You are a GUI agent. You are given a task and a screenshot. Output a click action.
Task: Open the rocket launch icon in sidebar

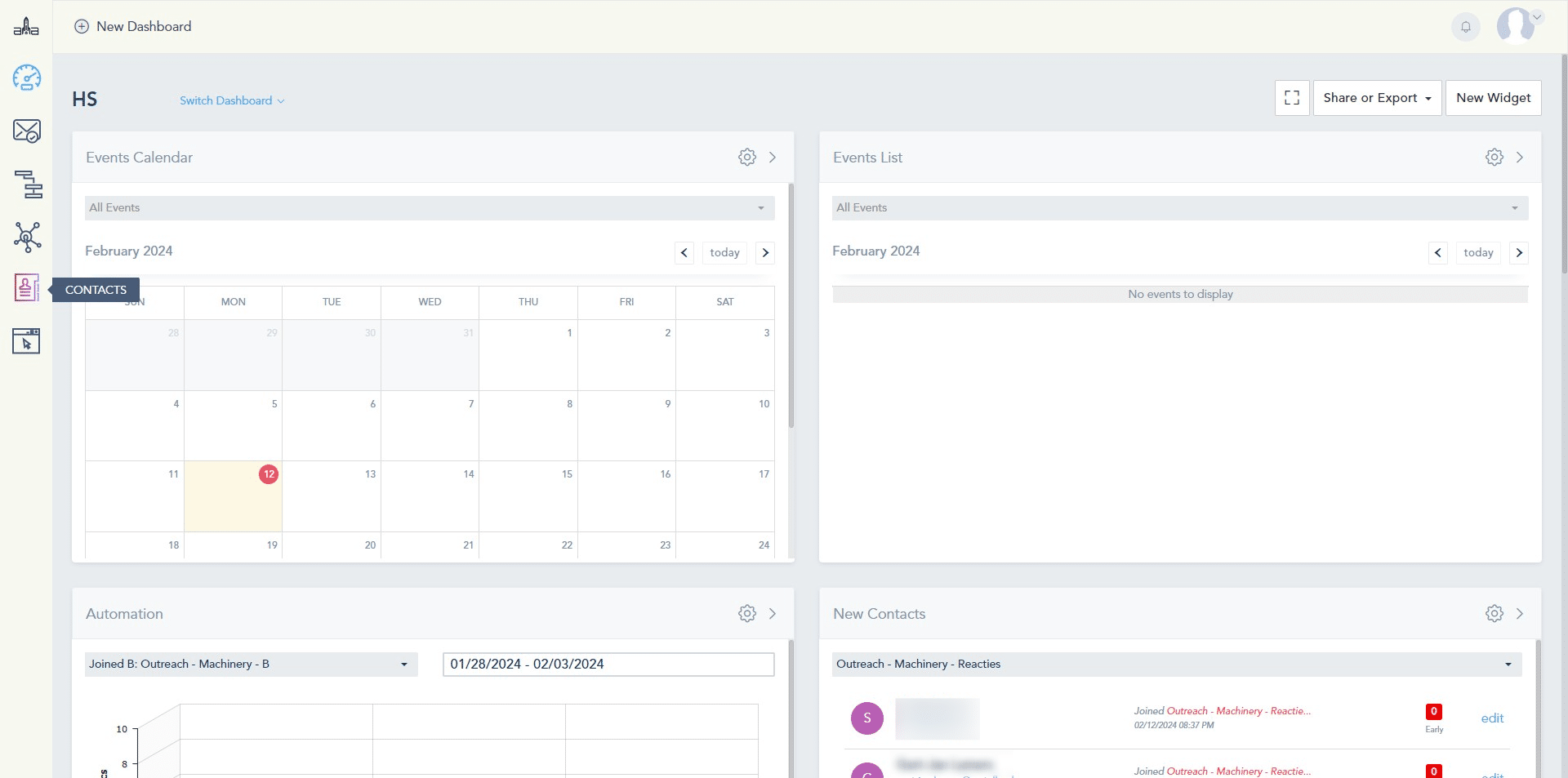point(26,27)
